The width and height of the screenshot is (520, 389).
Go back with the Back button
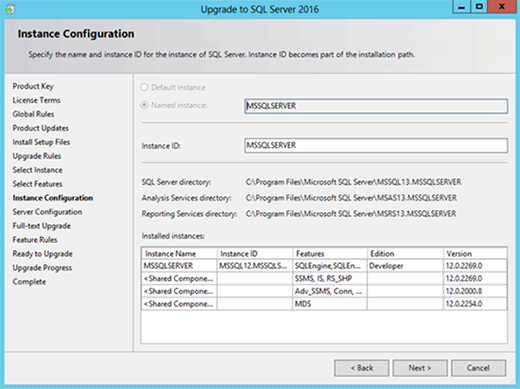click(362, 368)
